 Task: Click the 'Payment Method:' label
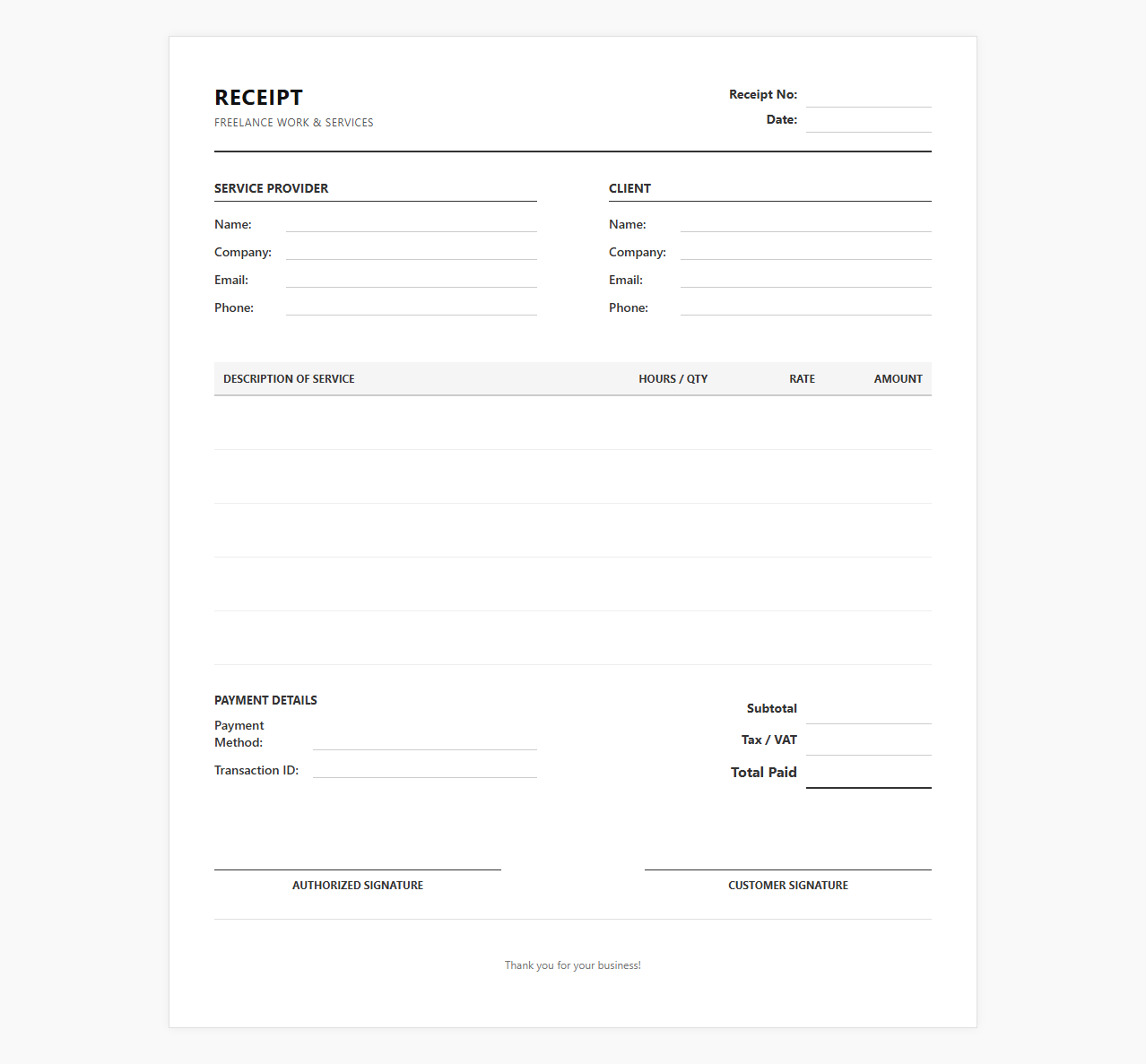[x=239, y=734]
